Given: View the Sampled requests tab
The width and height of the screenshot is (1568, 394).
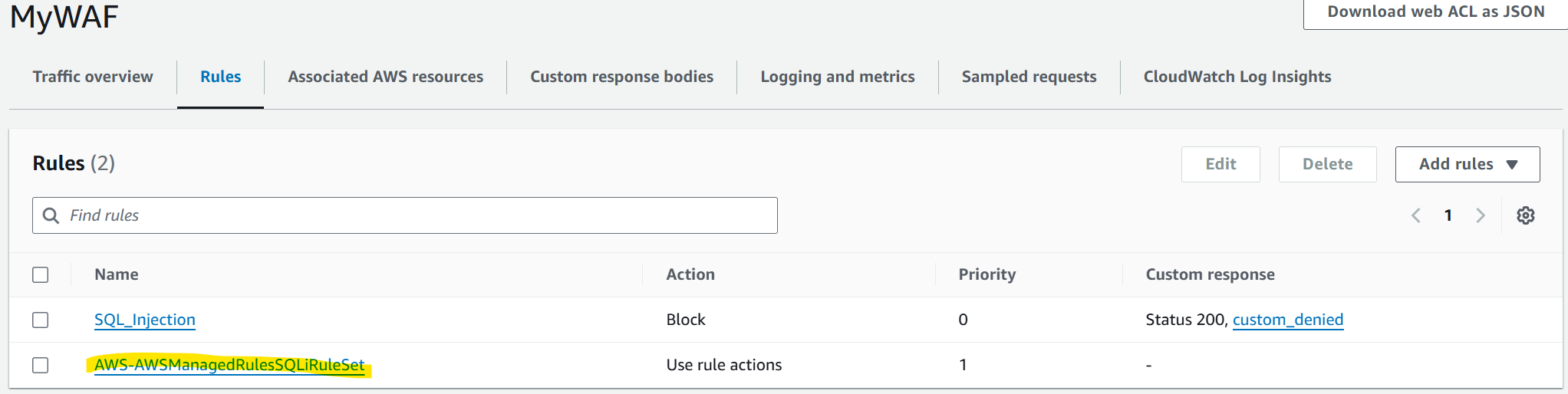Looking at the screenshot, I should tap(1029, 77).
